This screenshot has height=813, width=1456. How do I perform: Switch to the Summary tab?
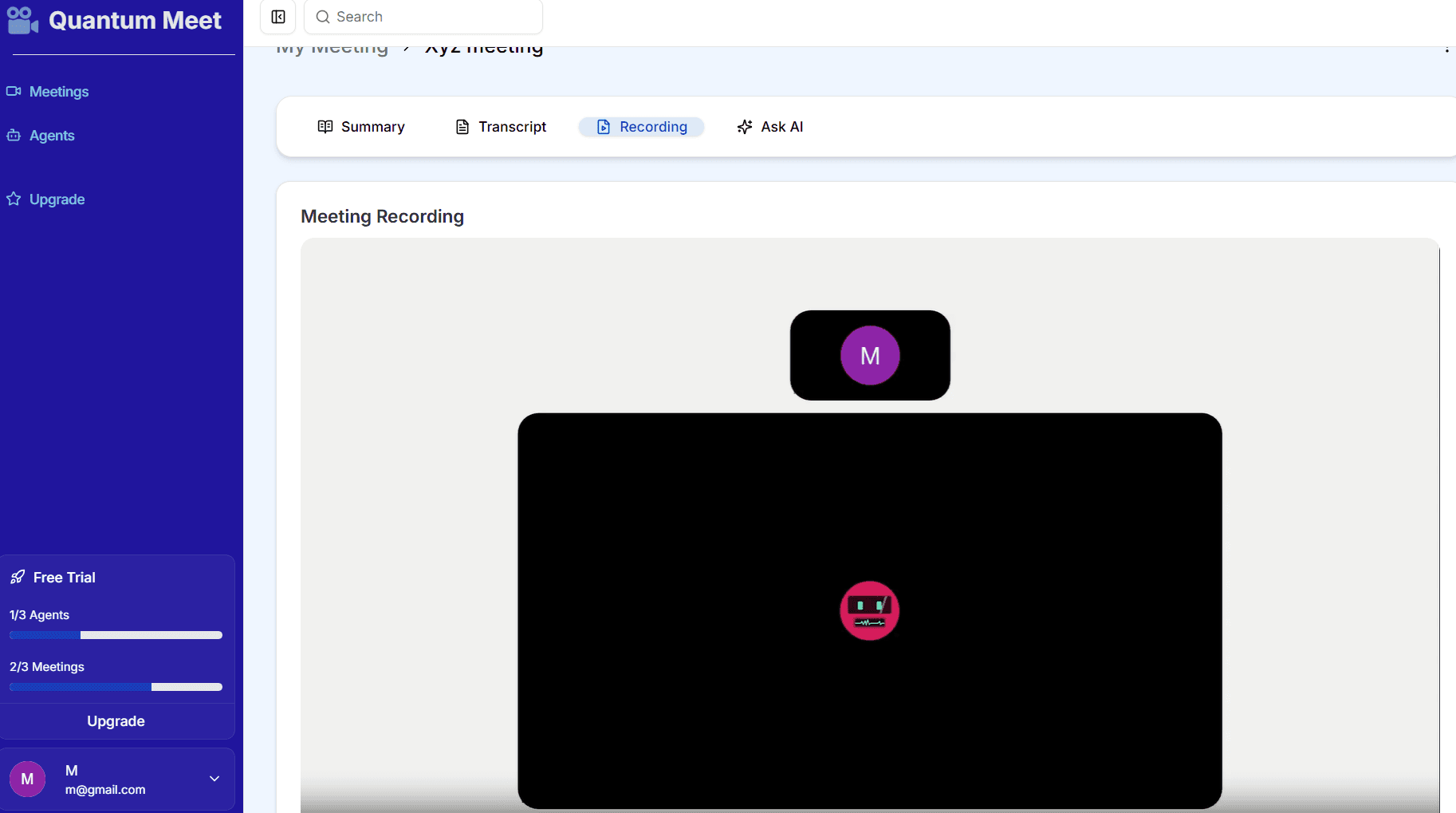pyautogui.click(x=361, y=127)
